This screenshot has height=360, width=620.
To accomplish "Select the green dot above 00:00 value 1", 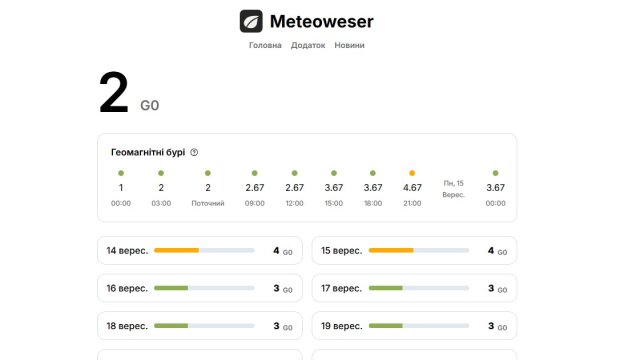I will (x=121, y=173).
